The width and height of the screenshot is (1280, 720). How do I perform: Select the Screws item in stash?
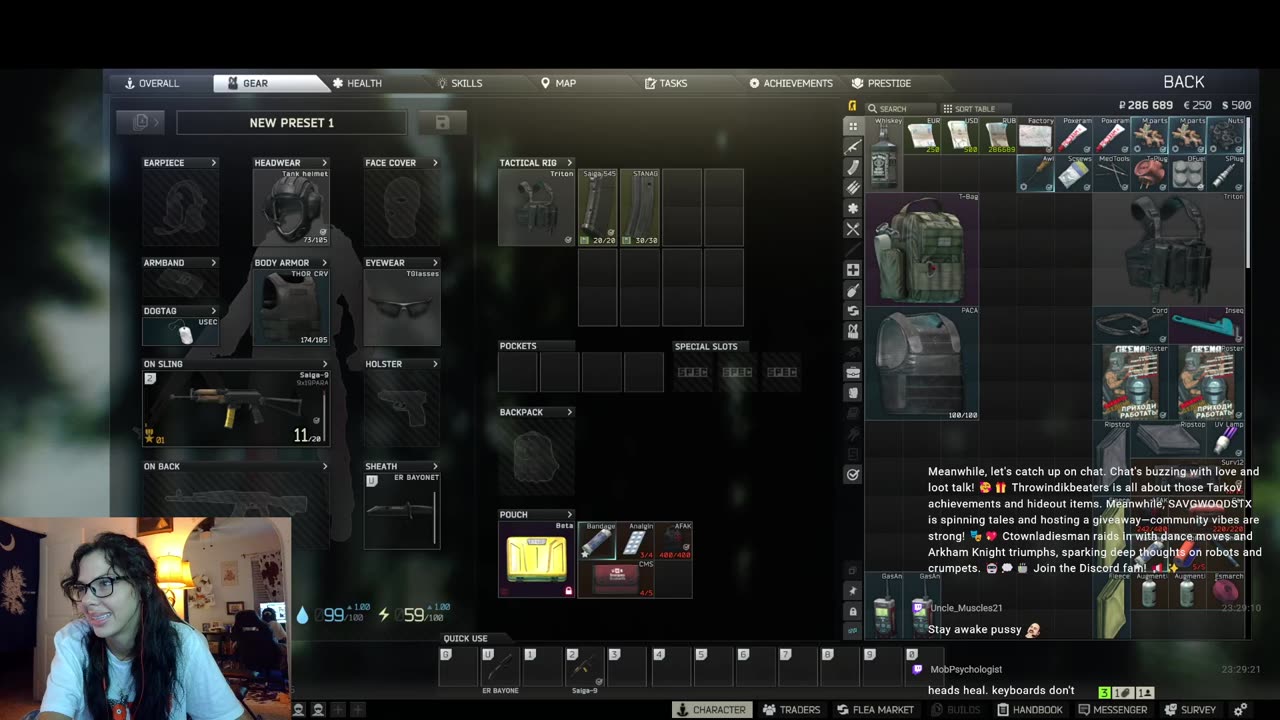pyautogui.click(x=1074, y=173)
